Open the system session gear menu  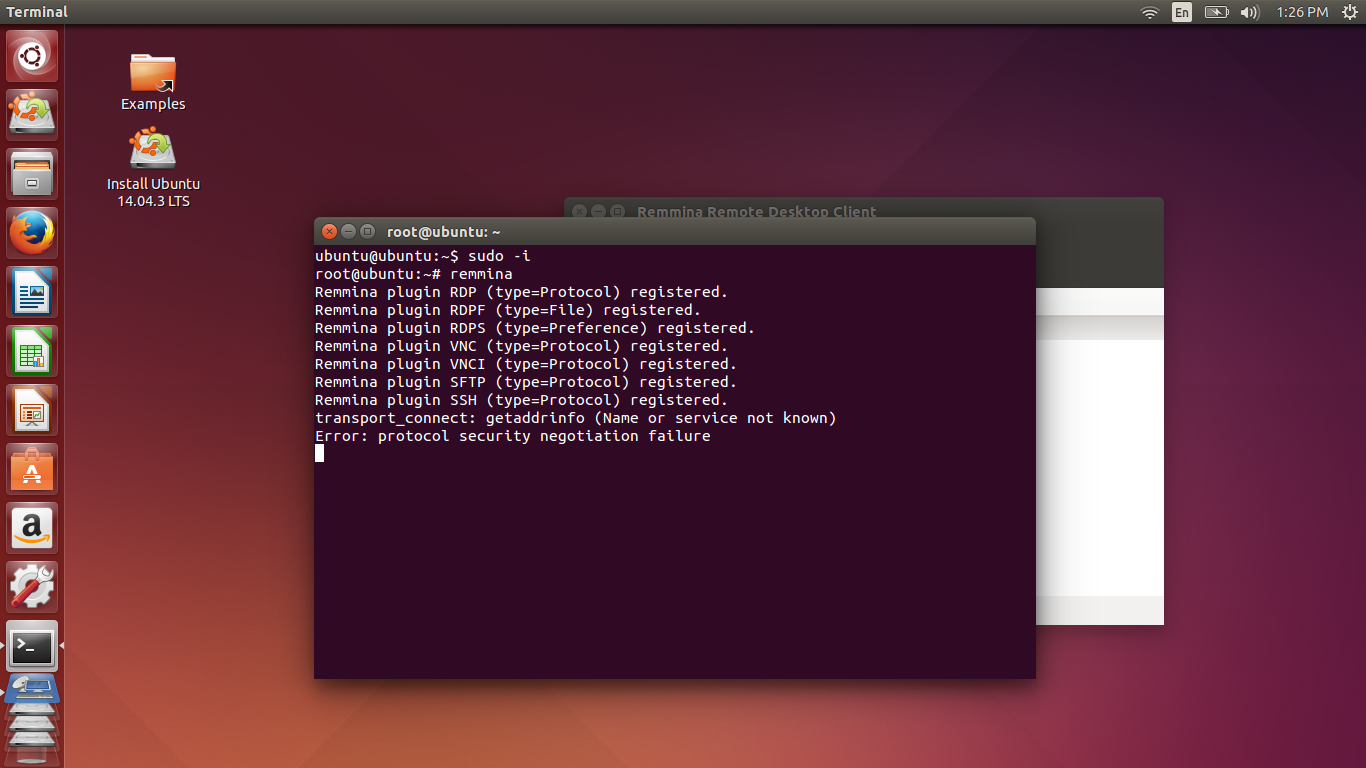pos(1350,12)
